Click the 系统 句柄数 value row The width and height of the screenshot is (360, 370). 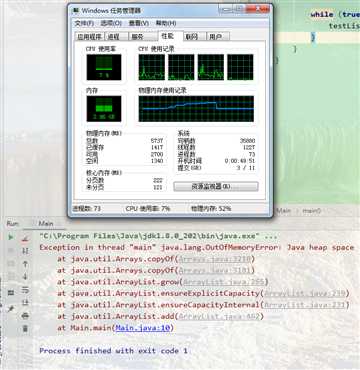(x=216, y=141)
